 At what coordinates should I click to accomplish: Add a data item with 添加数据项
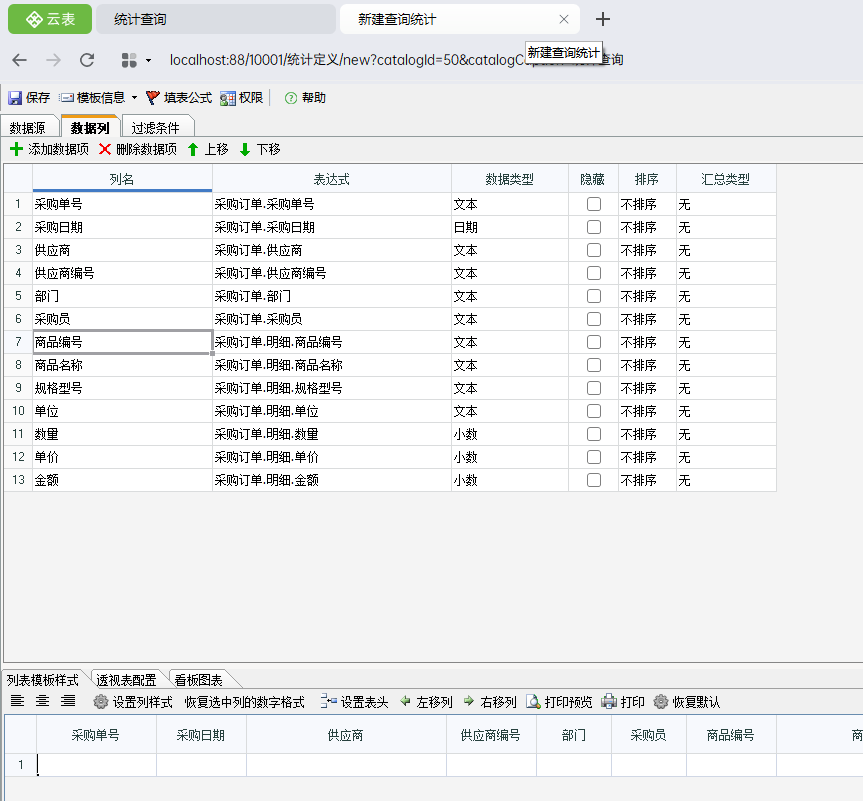49,149
